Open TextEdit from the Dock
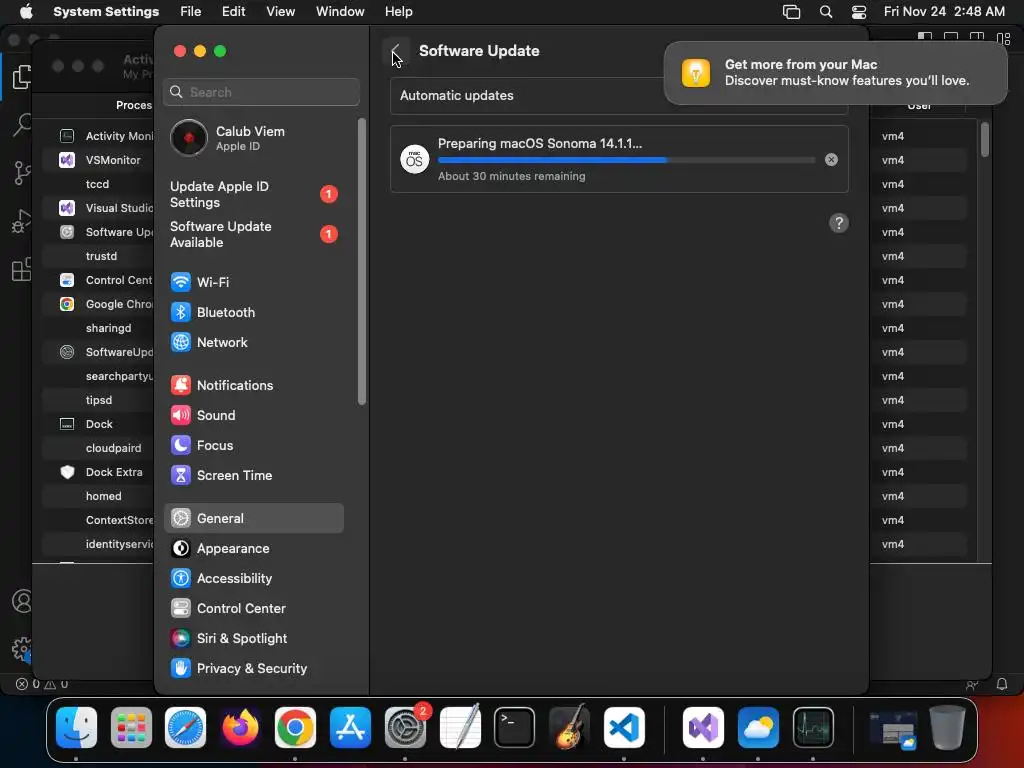Screen dimensions: 1024x768 click(460, 727)
